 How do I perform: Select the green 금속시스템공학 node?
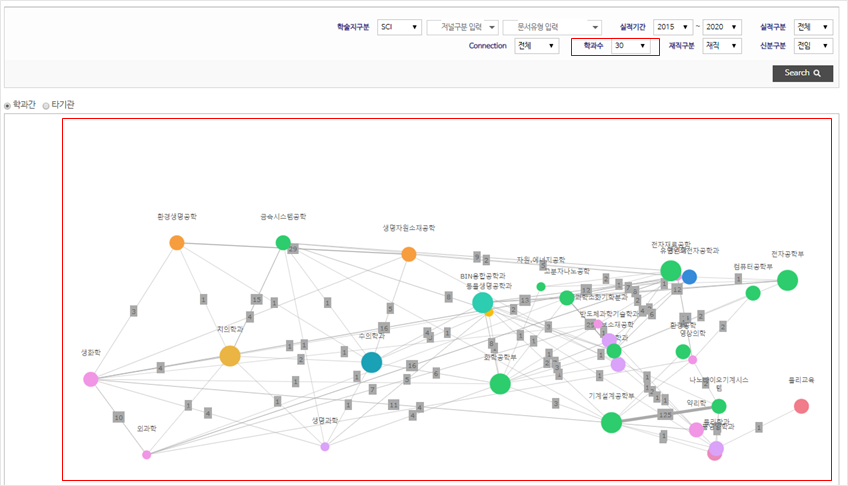[x=283, y=242]
